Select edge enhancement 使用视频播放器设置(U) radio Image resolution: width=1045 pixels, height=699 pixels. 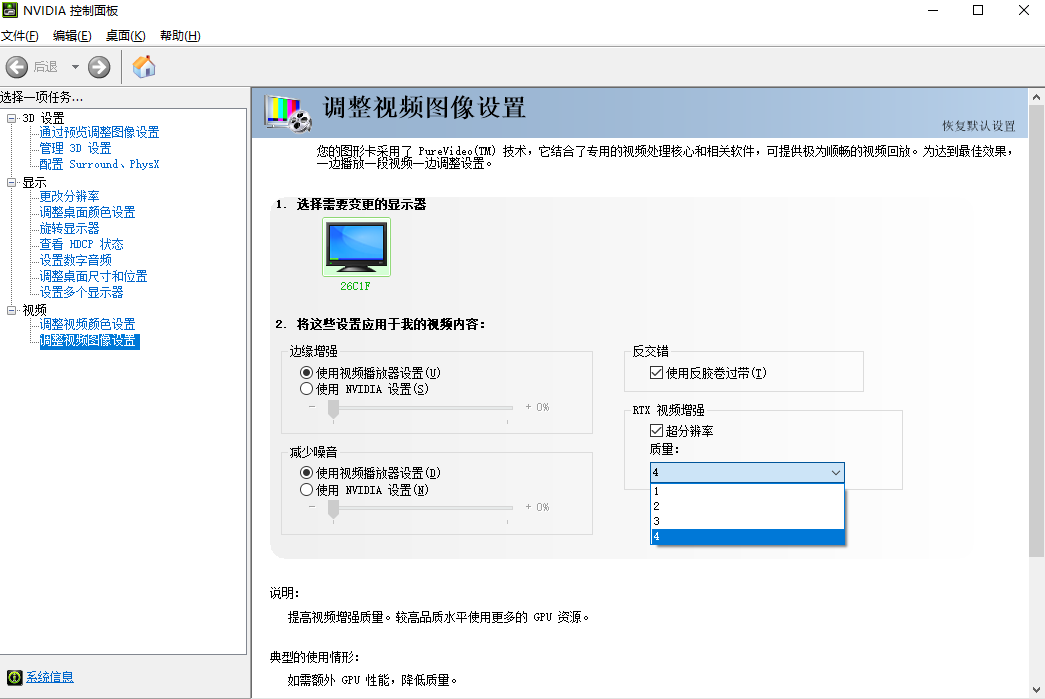307,372
